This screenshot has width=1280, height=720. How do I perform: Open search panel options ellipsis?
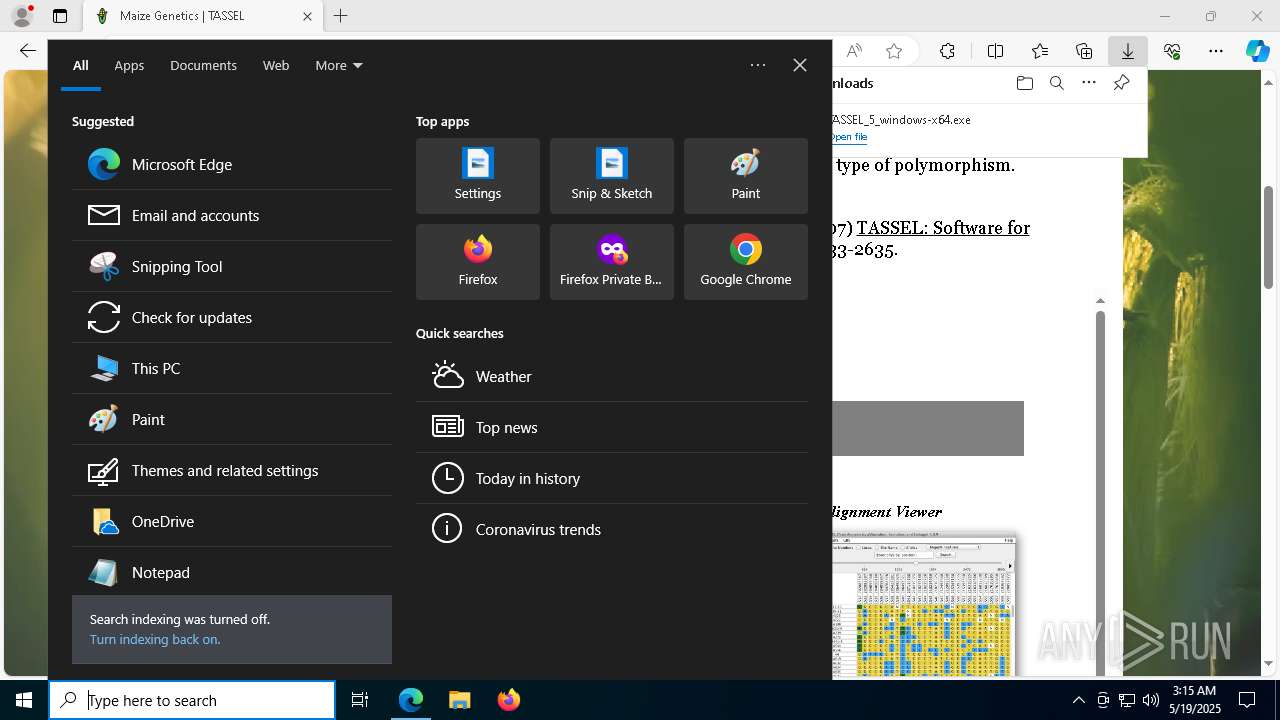[x=758, y=65]
